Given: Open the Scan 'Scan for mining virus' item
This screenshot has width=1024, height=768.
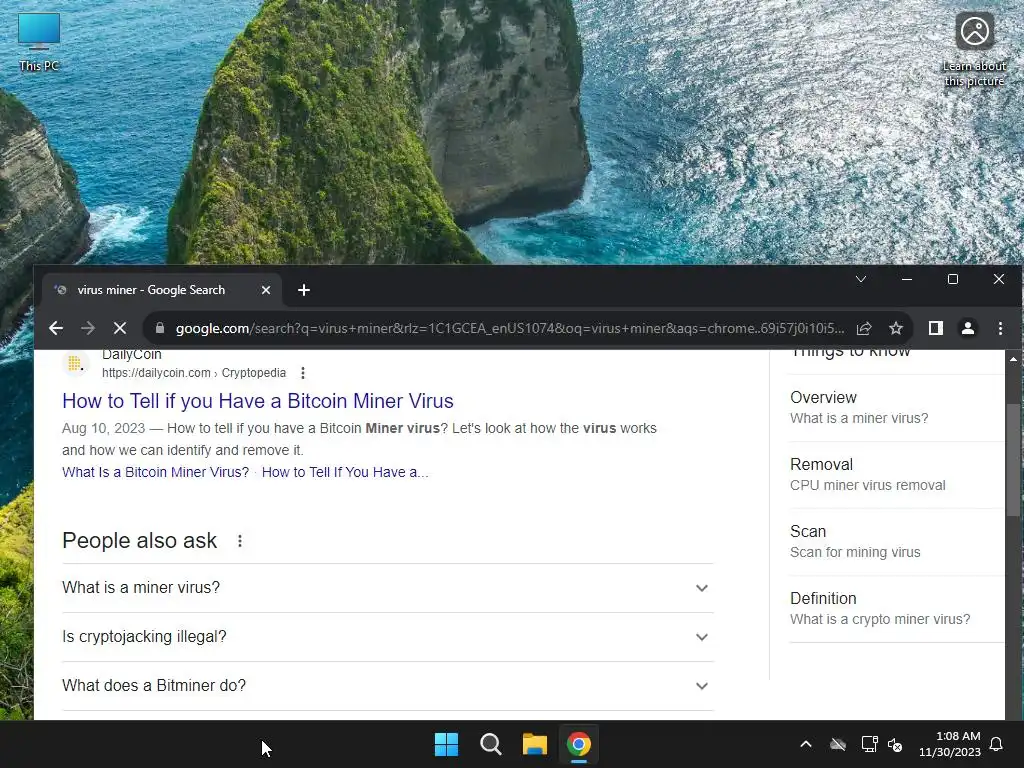Looking at the screenshot, I should pyautogui.click(x=896, y=541).
